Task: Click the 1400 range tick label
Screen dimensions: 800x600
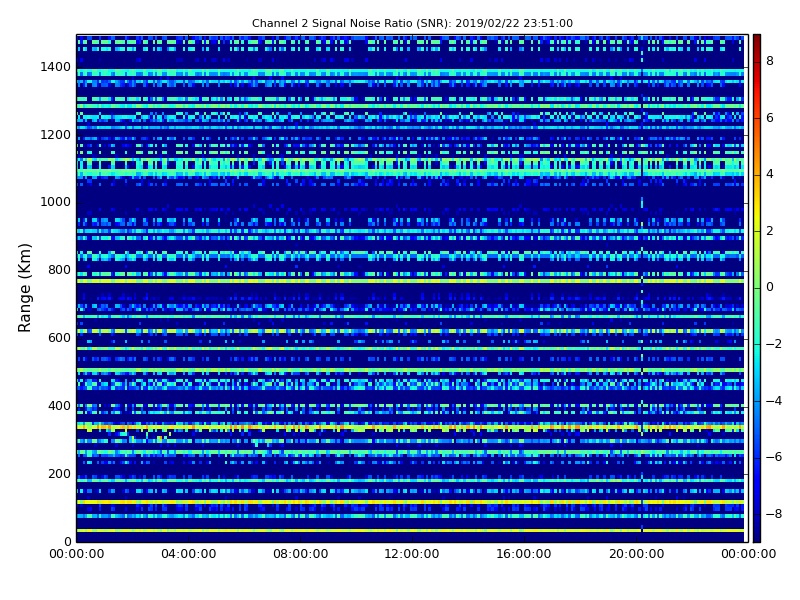Action: click(56, 67)
